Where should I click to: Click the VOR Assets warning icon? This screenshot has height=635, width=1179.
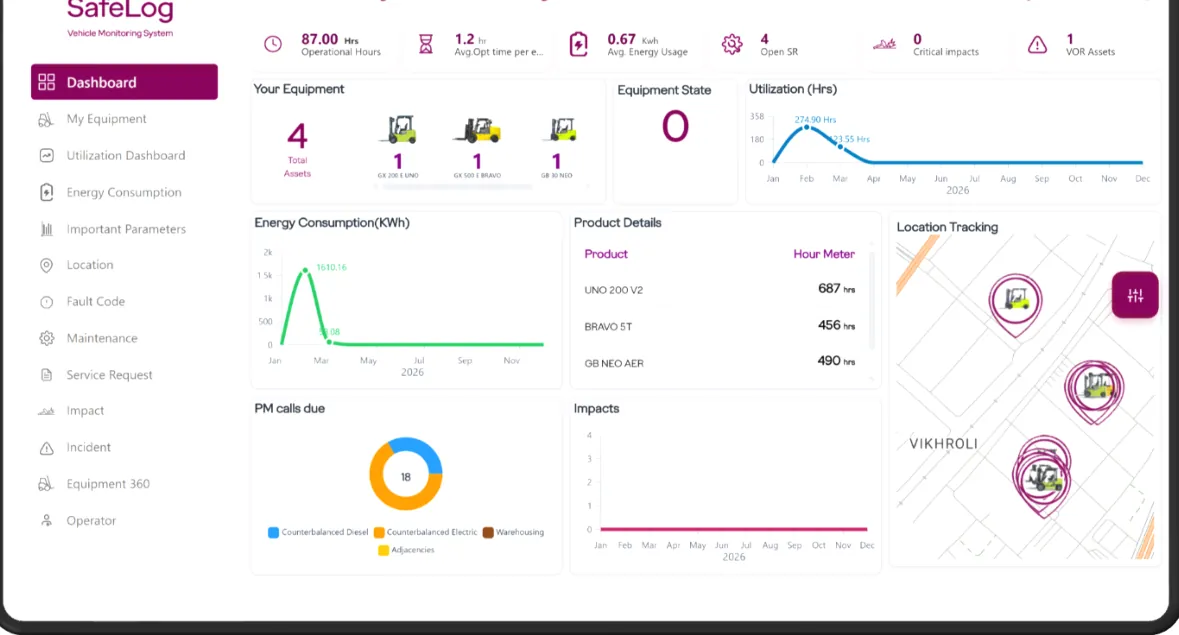point(1038,45)
